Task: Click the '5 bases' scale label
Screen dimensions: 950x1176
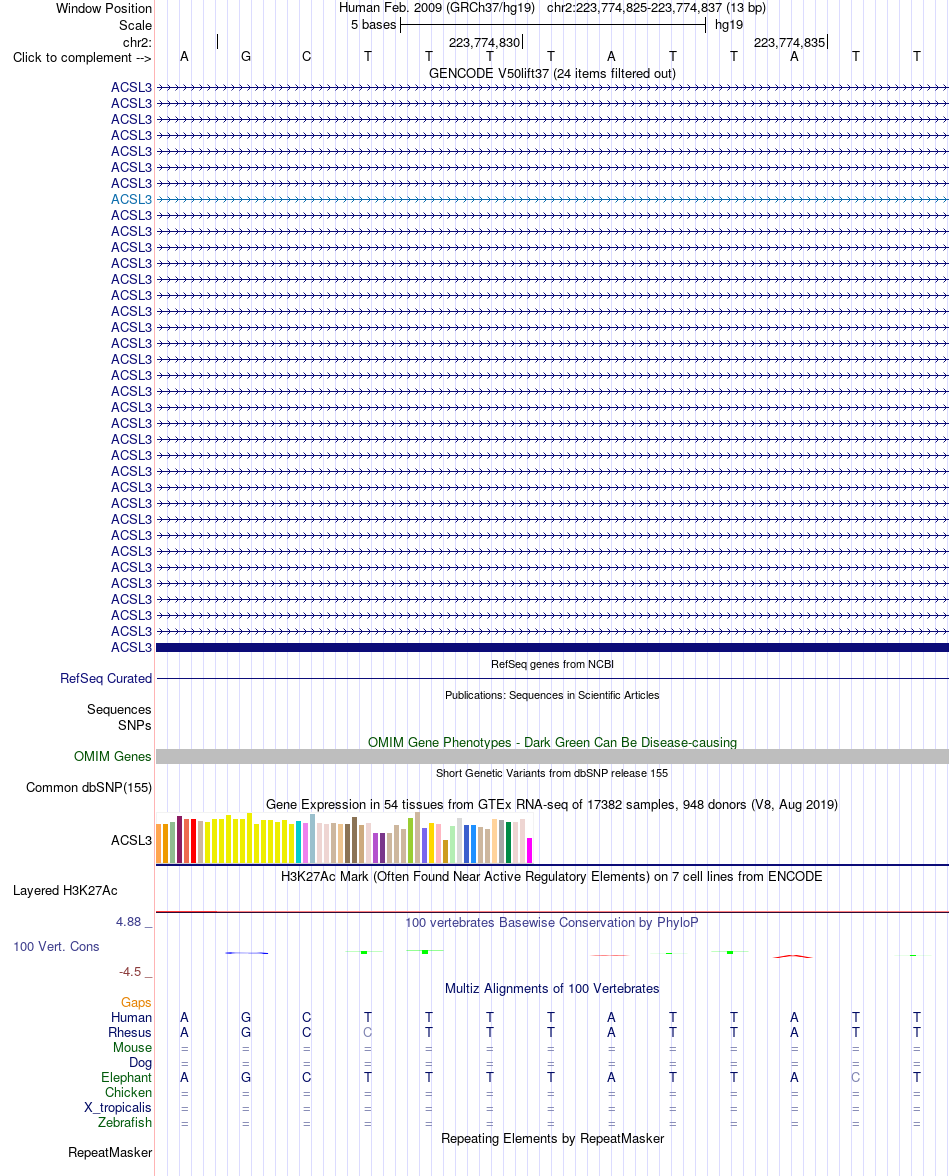Action: point(373,25)
